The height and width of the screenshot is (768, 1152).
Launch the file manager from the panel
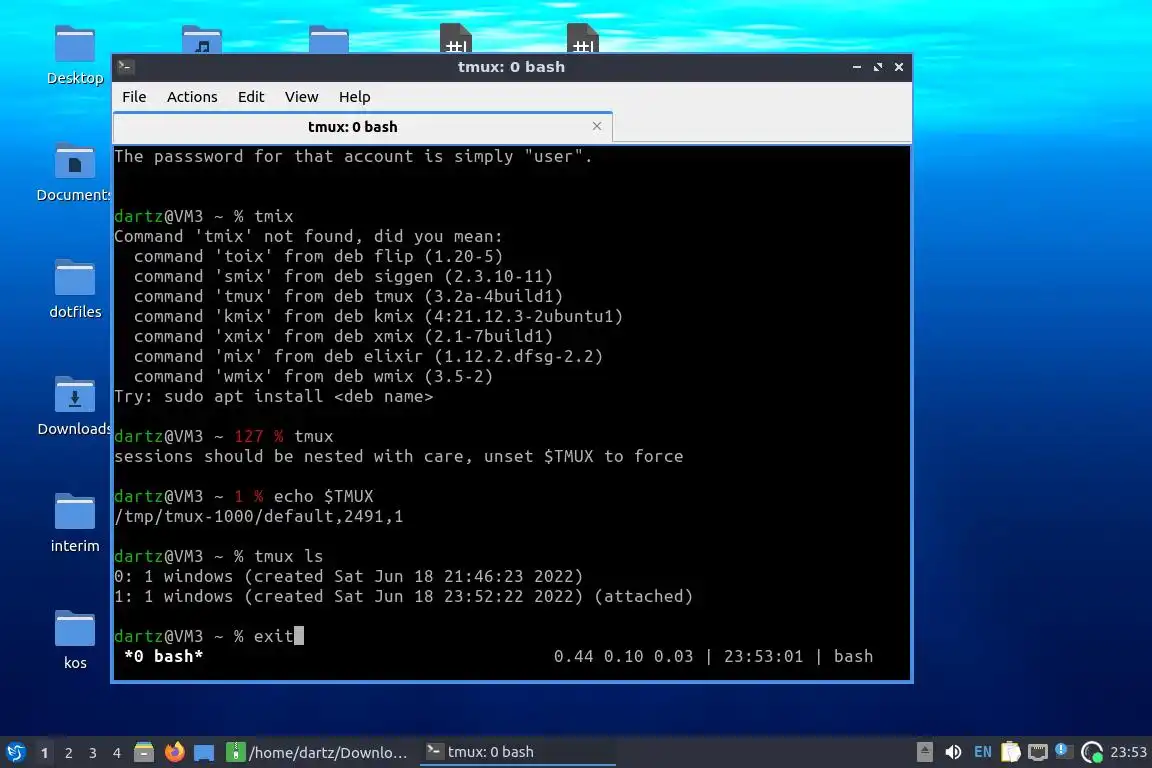144,752
